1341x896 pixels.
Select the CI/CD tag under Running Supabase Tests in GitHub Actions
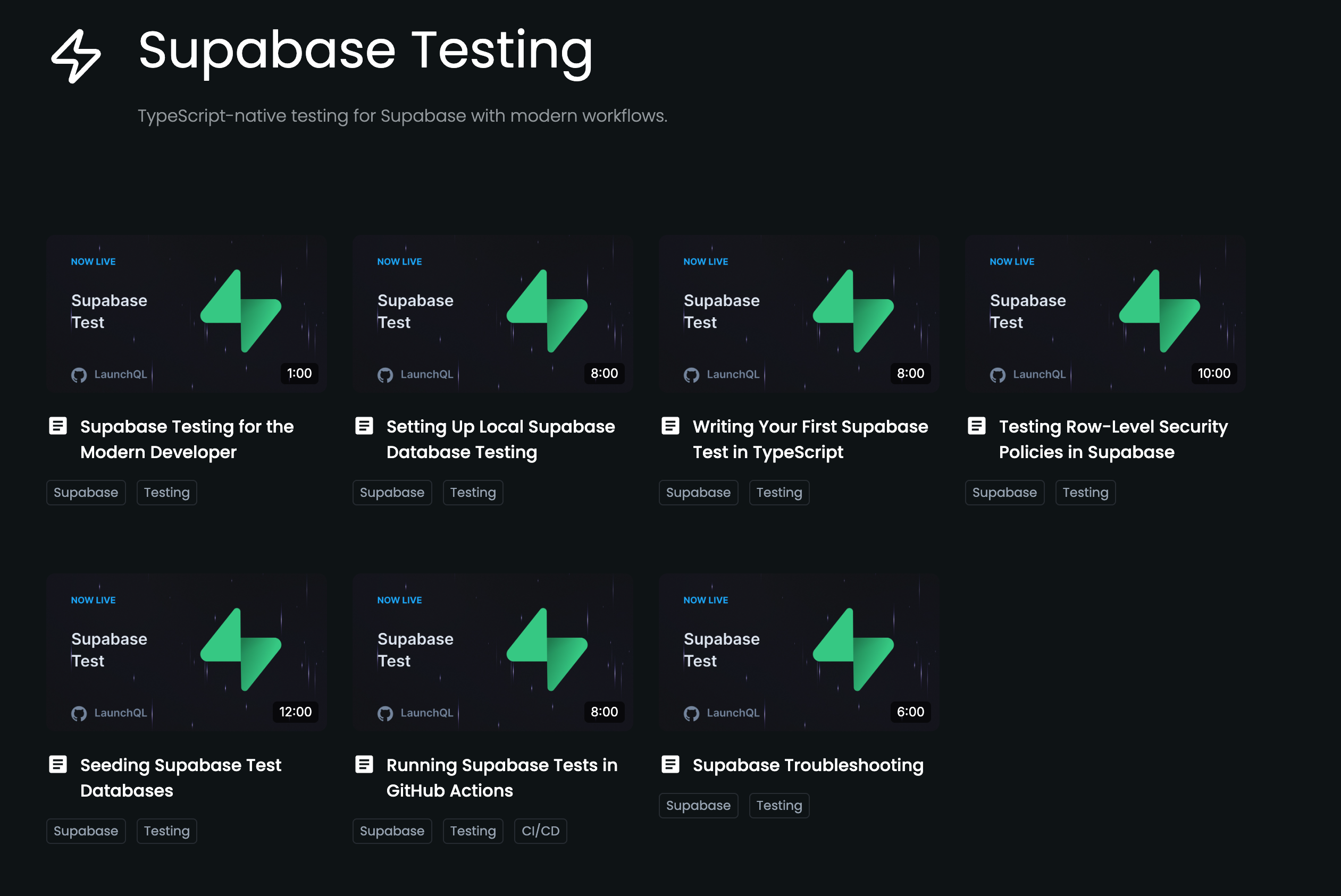pos(540,831)
